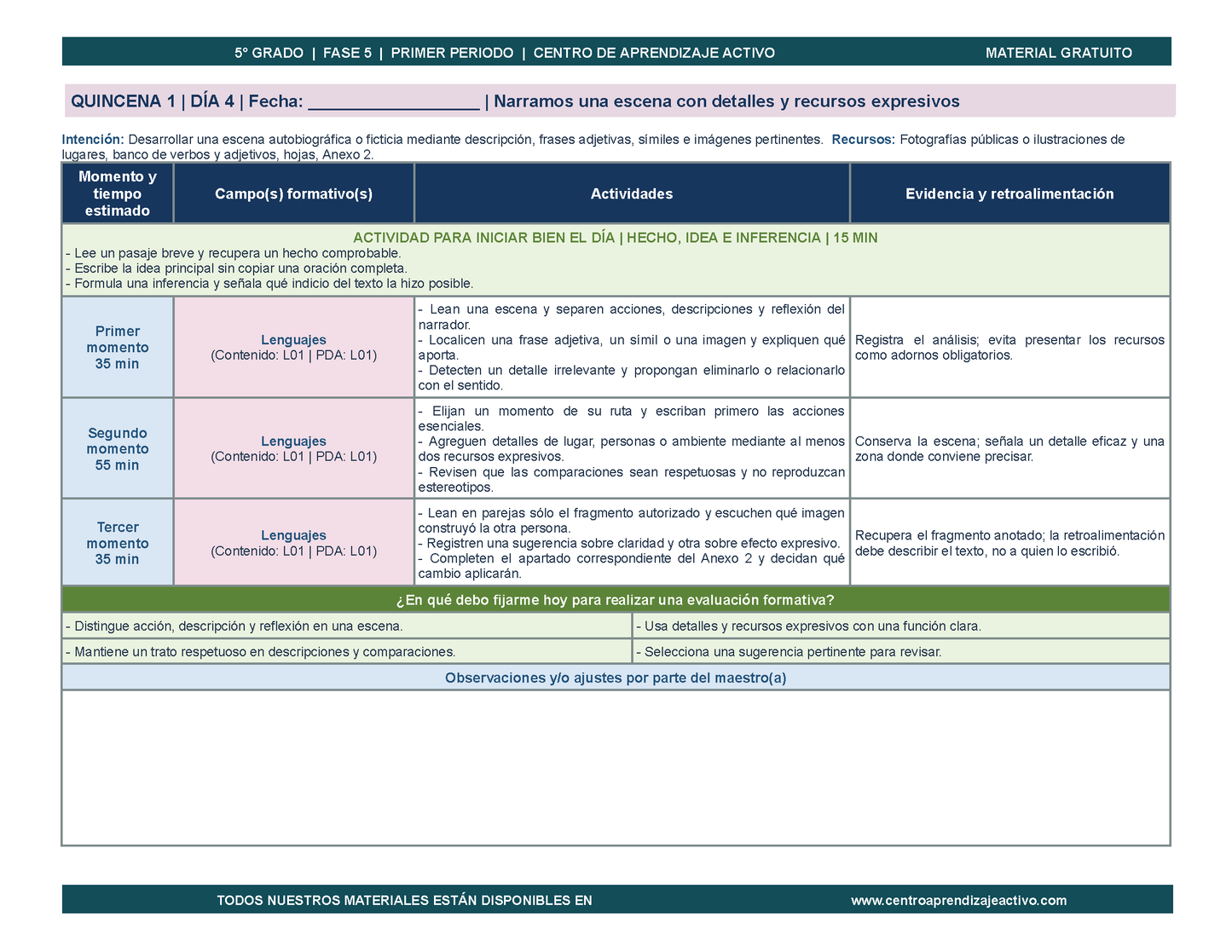Click the 'Recursos:' label

[x=863, y=140]
